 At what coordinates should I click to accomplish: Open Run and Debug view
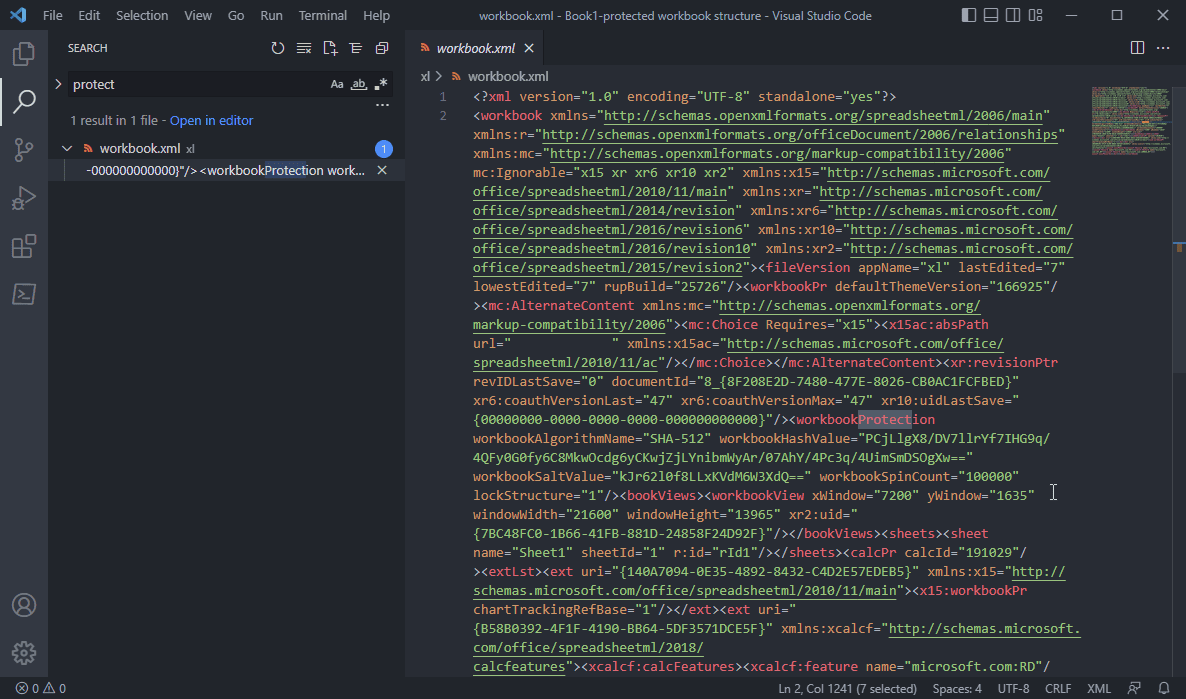coord(23,198)
